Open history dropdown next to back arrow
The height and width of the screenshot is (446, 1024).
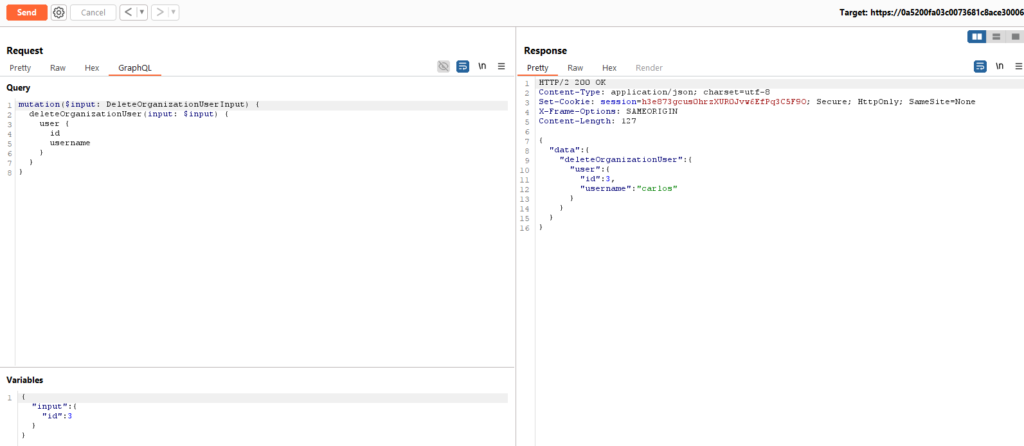tap(142, 12)
